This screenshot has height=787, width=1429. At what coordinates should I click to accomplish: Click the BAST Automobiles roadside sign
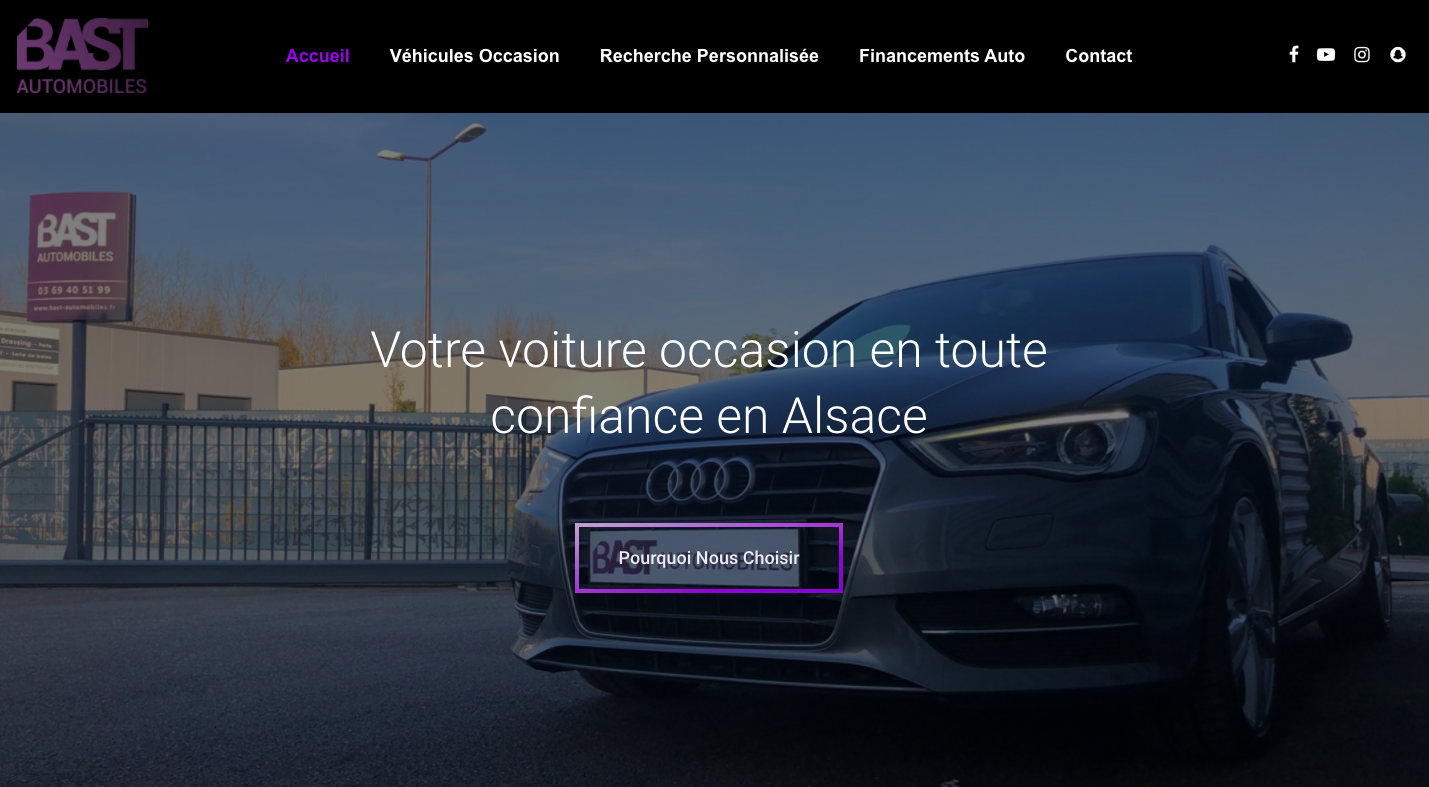click(x=81, y=257)
